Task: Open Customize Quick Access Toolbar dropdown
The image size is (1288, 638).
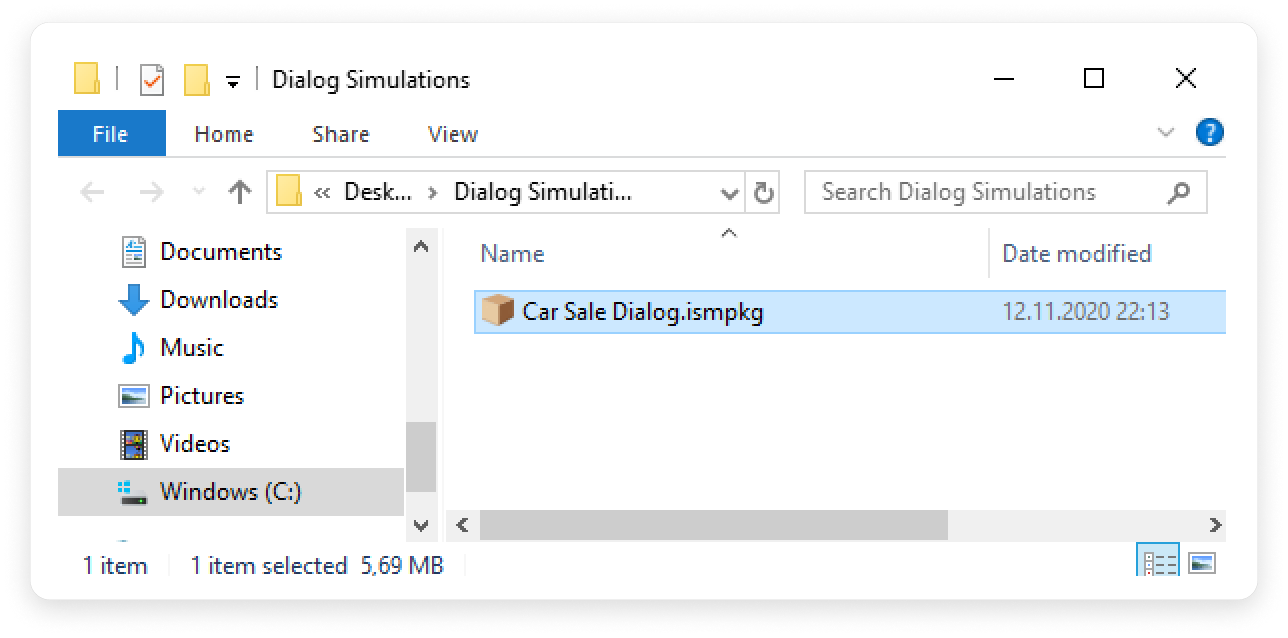Action: pyautogui.click(x=232, y=82)
